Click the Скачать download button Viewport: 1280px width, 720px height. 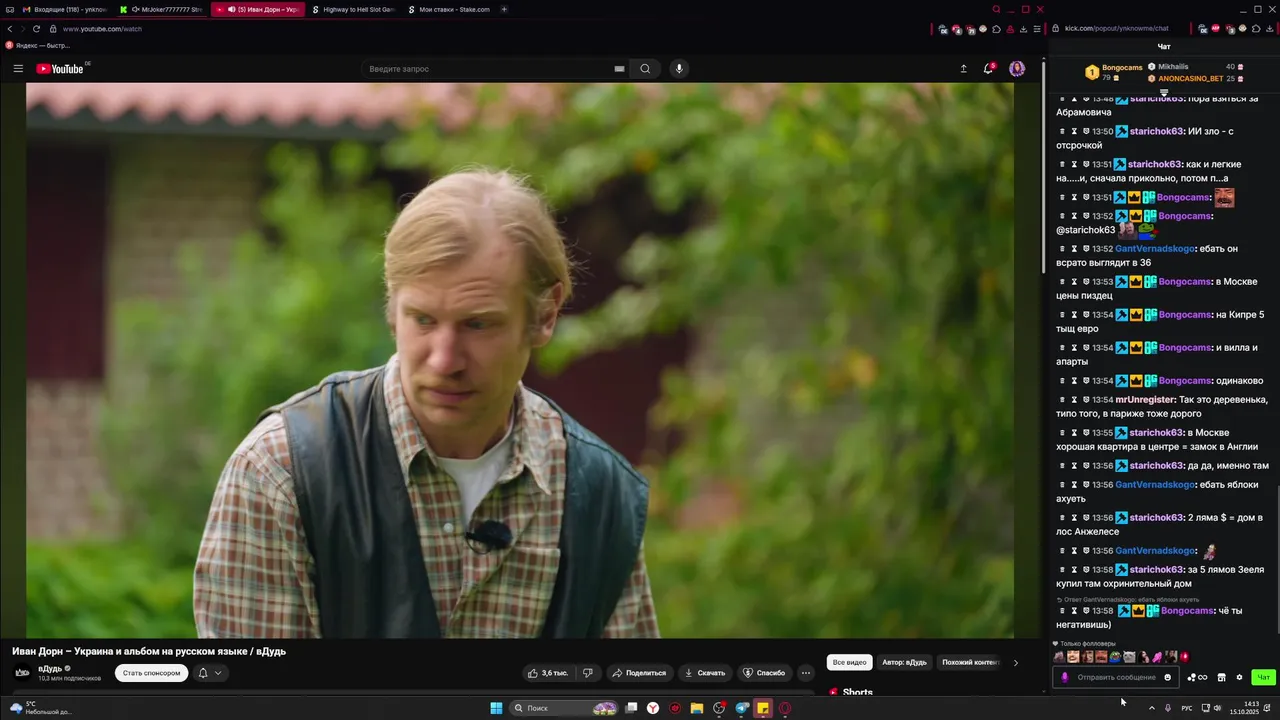click(x=704, y=673)
